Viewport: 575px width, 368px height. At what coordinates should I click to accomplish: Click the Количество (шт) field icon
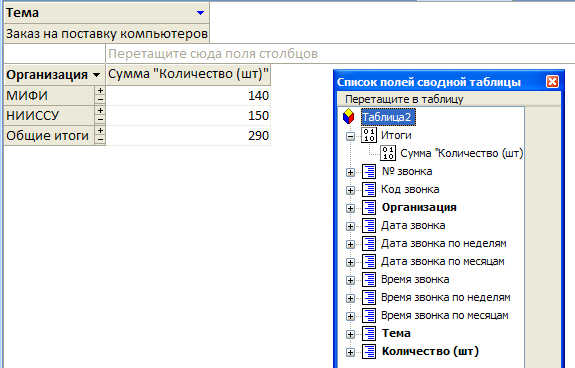tap(369, 351)
